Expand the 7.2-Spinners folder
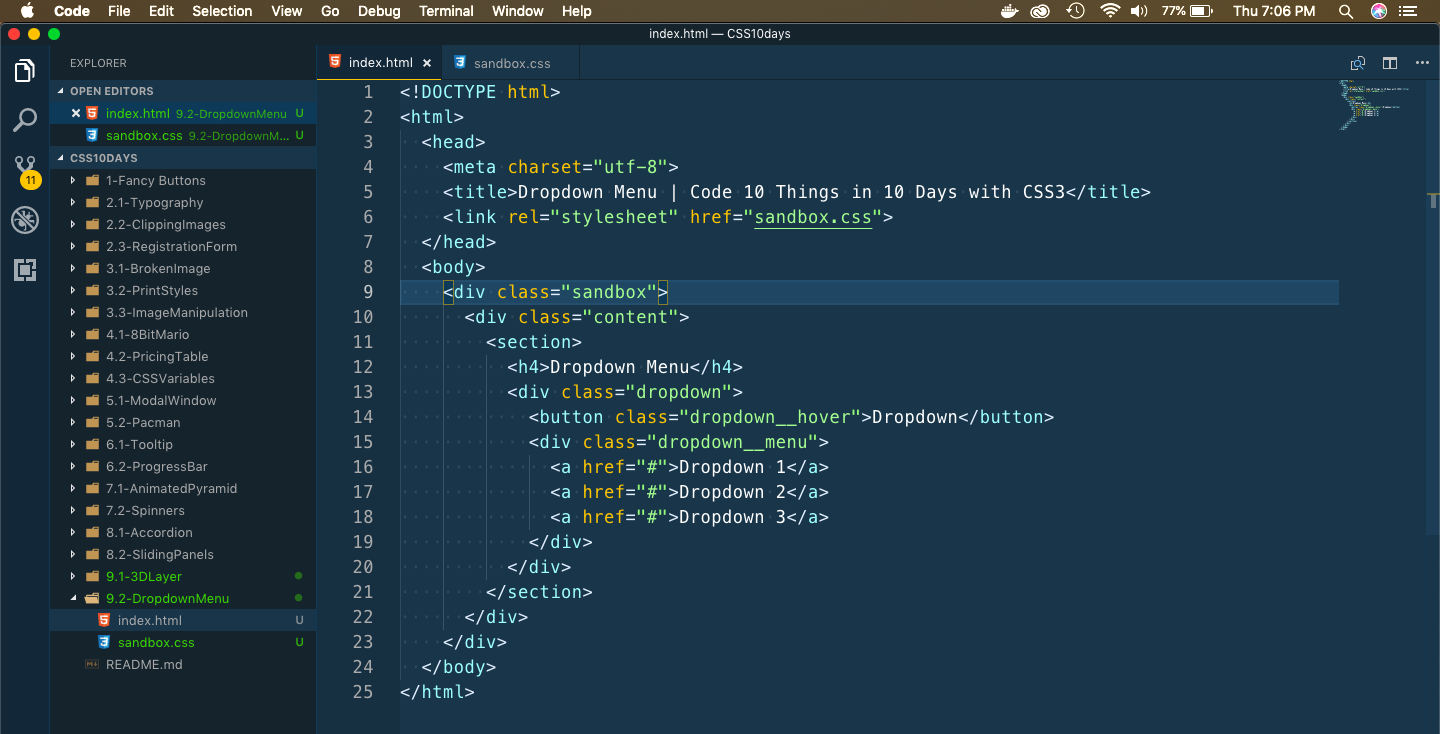1440x734 pixels. click(x=183, y=510)
